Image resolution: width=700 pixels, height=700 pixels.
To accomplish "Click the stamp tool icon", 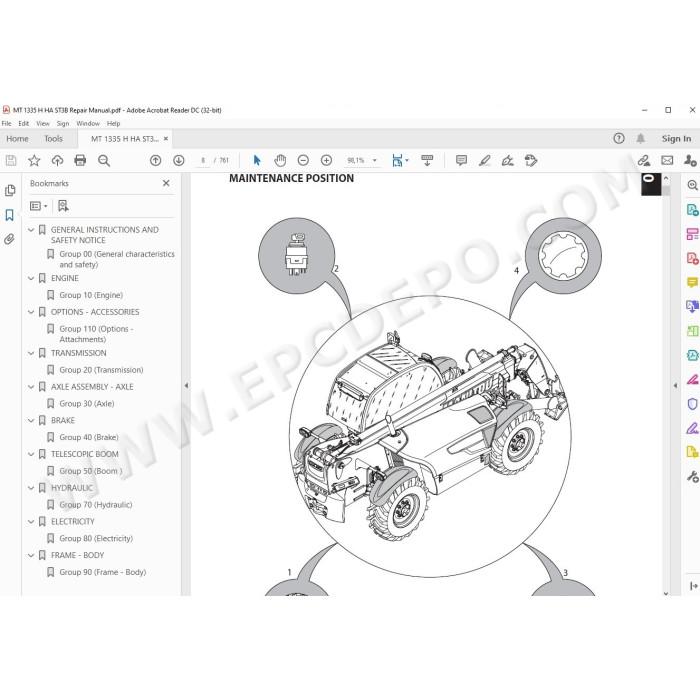I will 531,160.
